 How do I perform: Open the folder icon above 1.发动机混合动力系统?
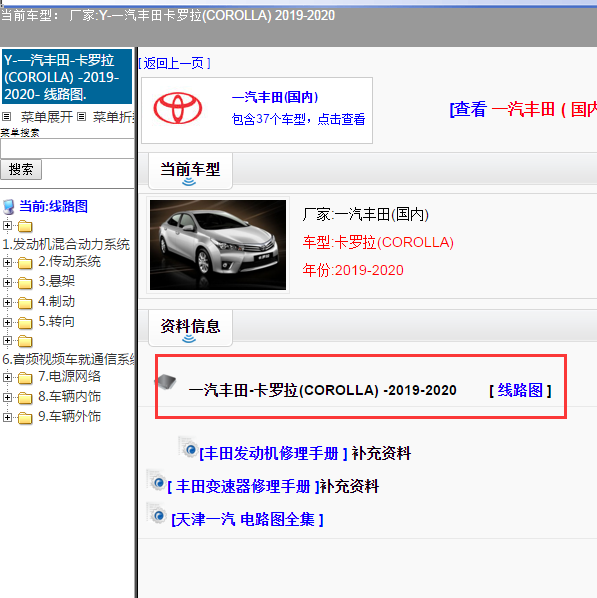pyautogui.click(x=25, y=226)
